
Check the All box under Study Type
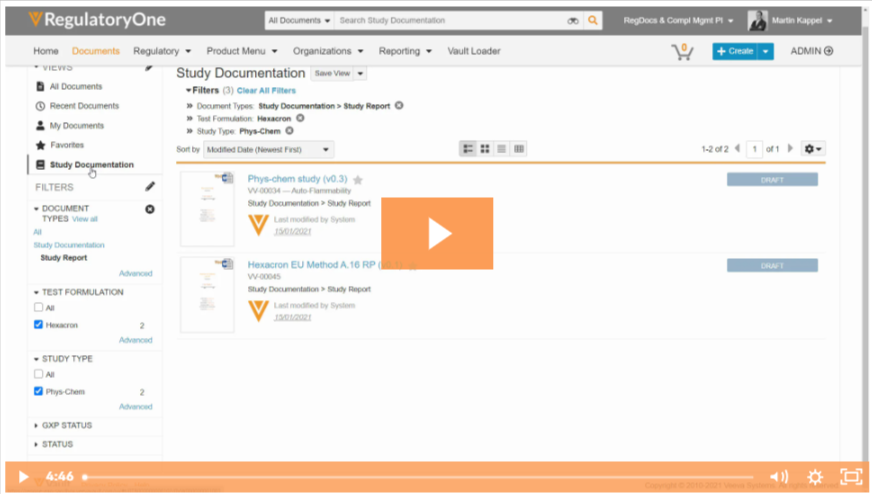pyautogui.click(x=39, y=374)
